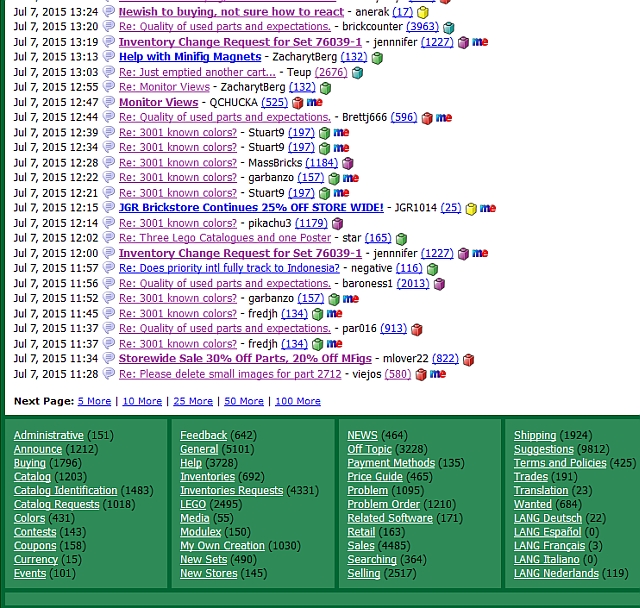Click the red cube beside par016
Screen dimensions: 640x608
click(x=416, y=329)
